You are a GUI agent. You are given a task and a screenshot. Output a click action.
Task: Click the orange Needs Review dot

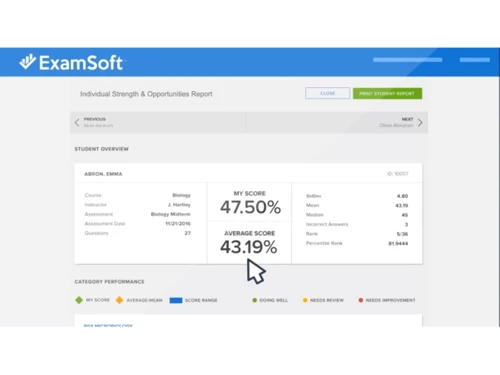[x=305, y=300]
